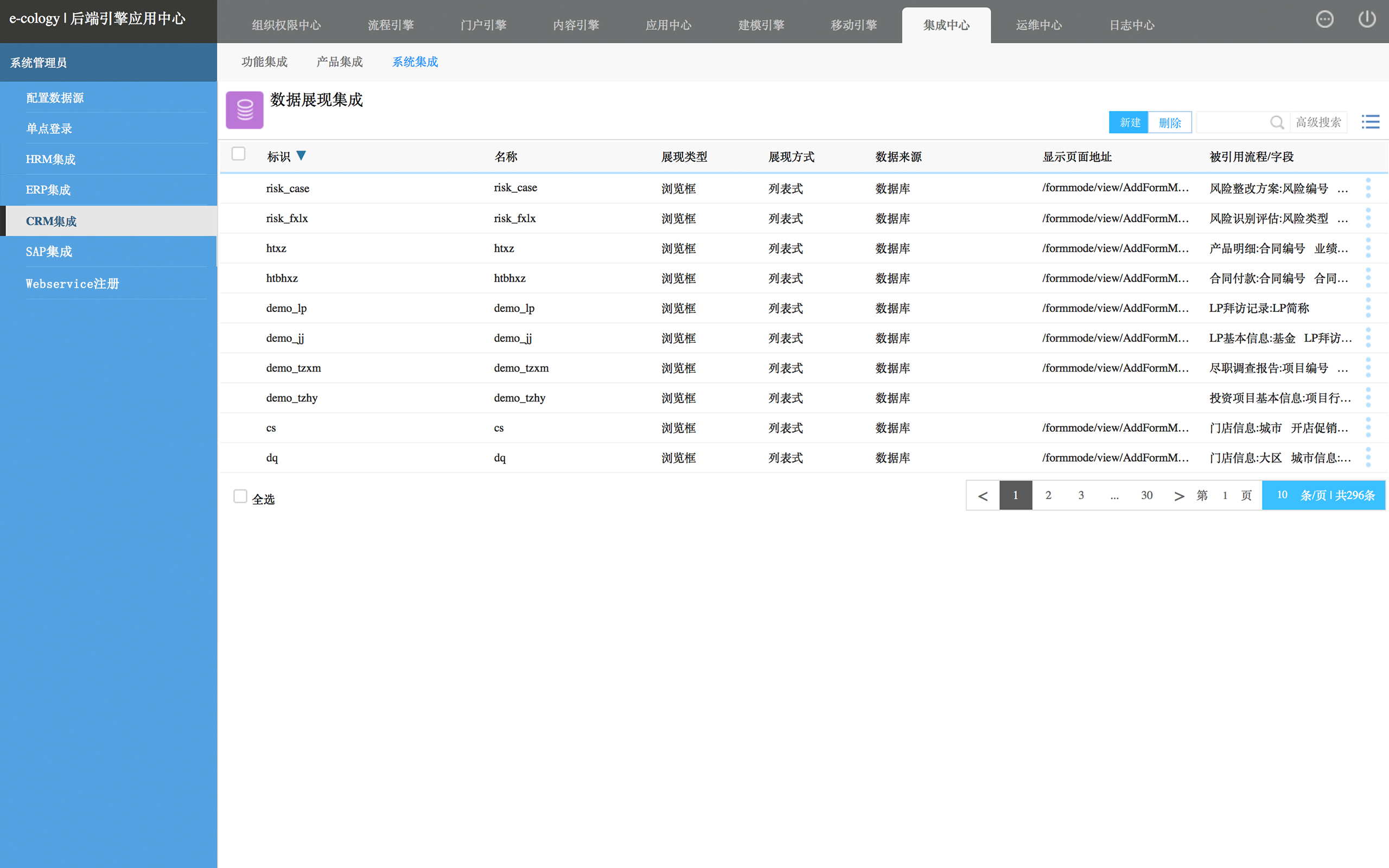
Task: Go to next page arrow
Action: tap(1178, 495)
